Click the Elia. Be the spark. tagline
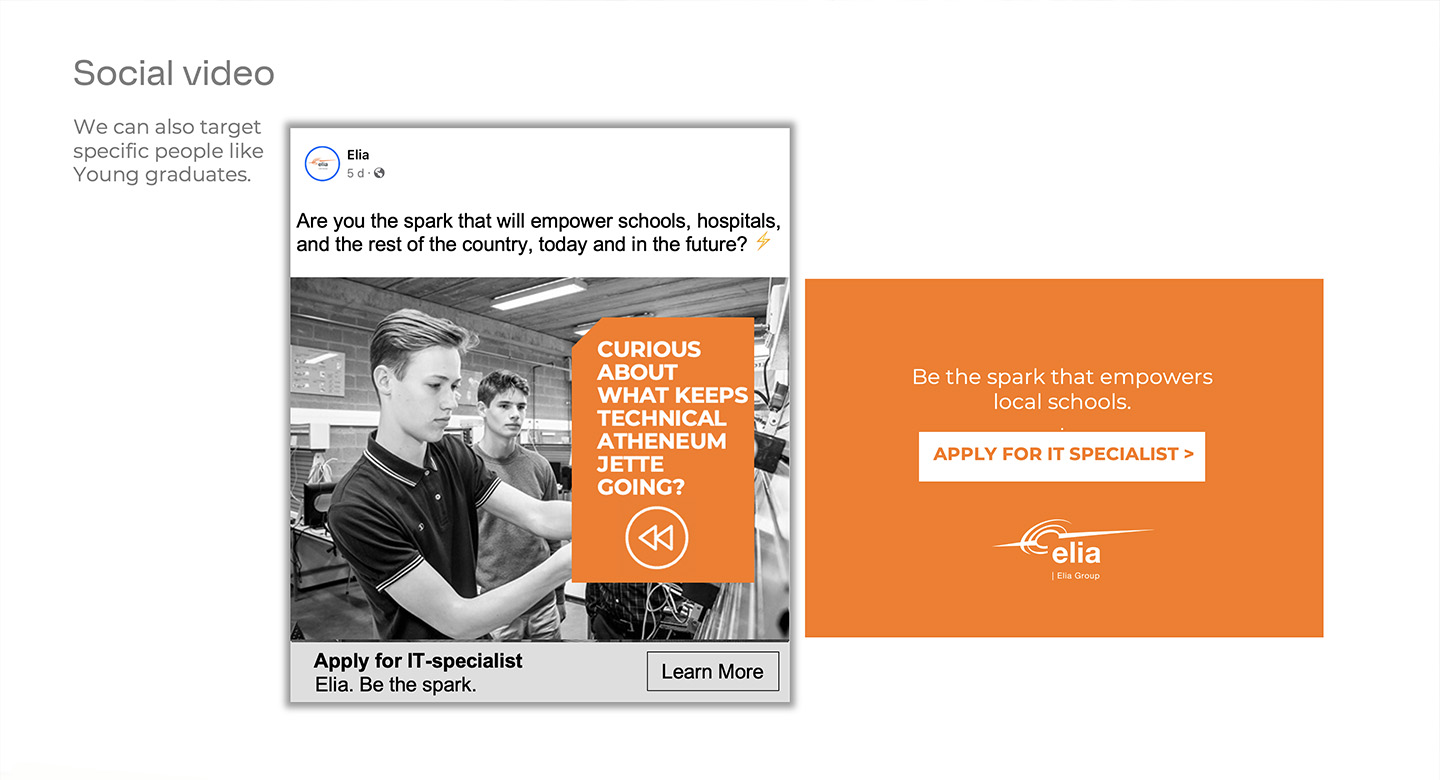 pos(396,685)
